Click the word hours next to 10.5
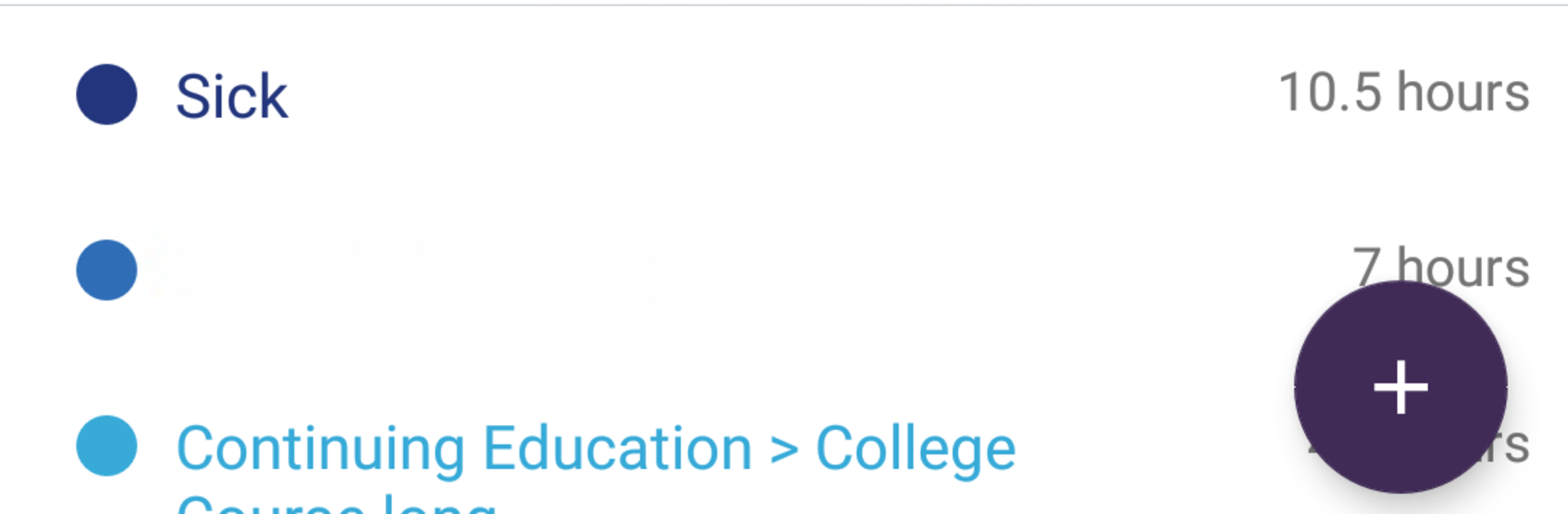This screenshot has width=1568, height=514. pyautogui.click(x=1463, y=92)
